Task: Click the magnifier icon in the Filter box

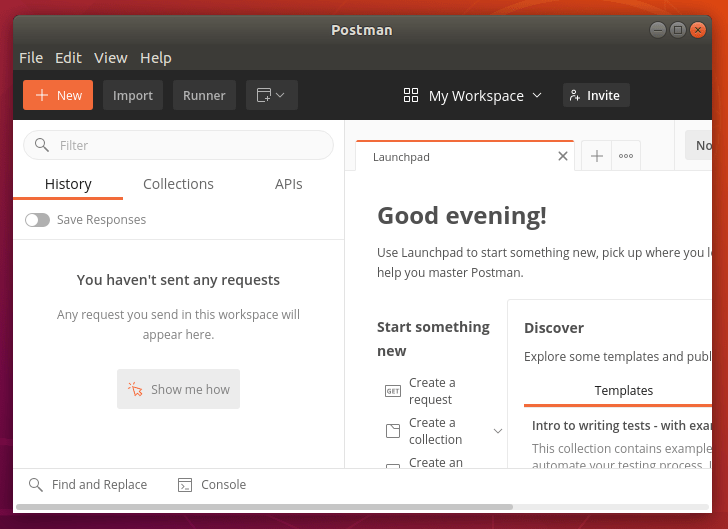Action: click(x=42, y=145)
